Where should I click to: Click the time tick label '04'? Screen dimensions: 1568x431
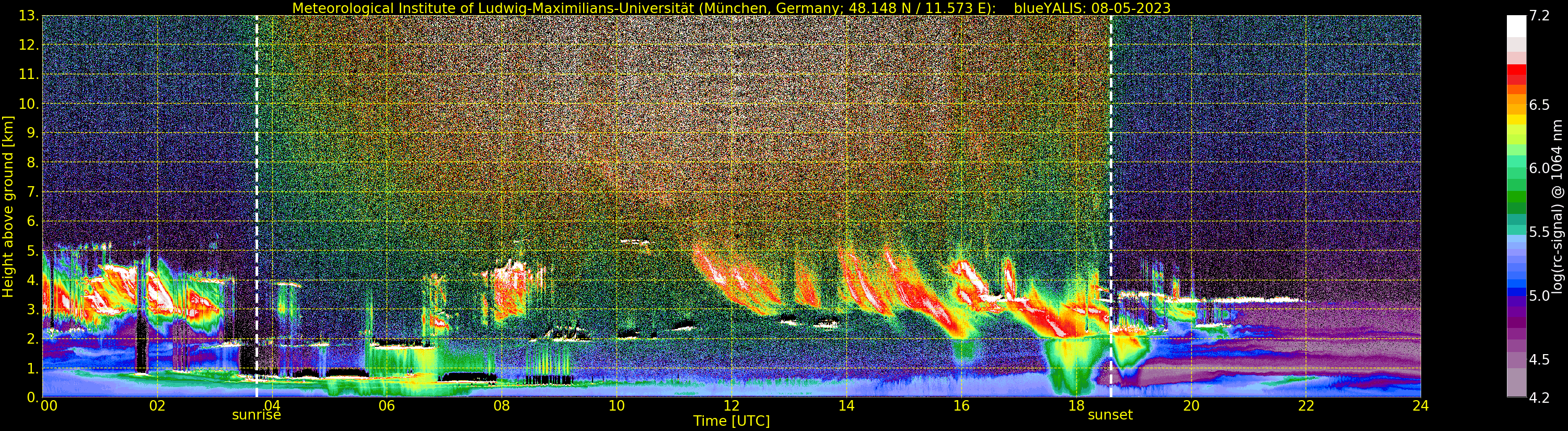point(272,406)
